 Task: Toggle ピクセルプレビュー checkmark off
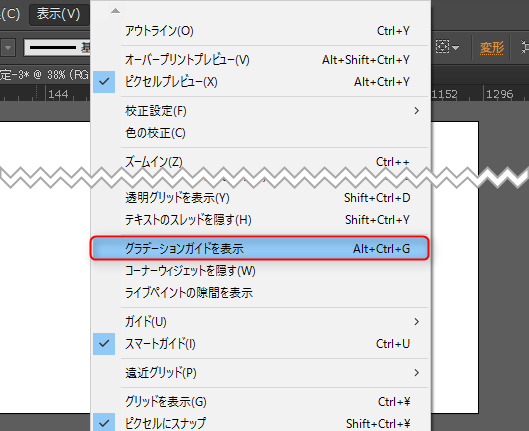(x=104, y=82)
